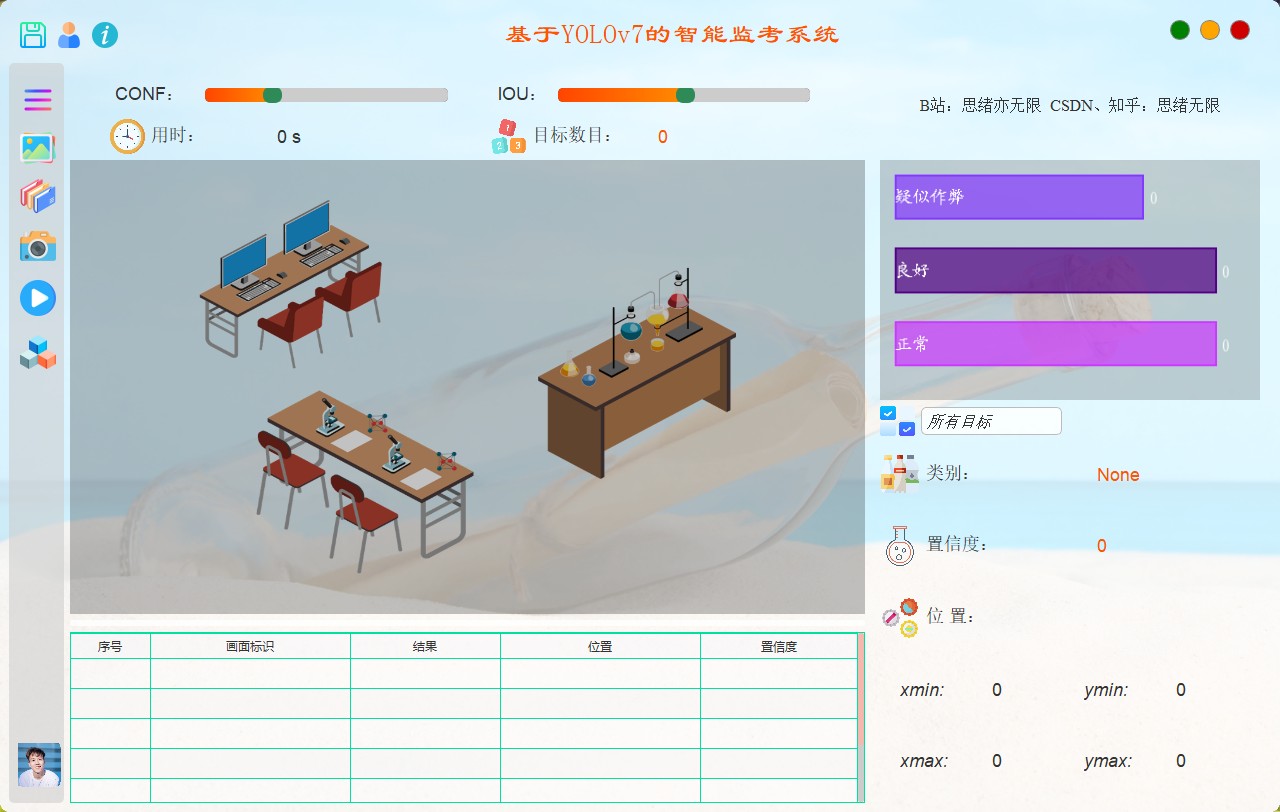Click the ymax coordinate label

pyautogui.click(x=1108, y=761)
